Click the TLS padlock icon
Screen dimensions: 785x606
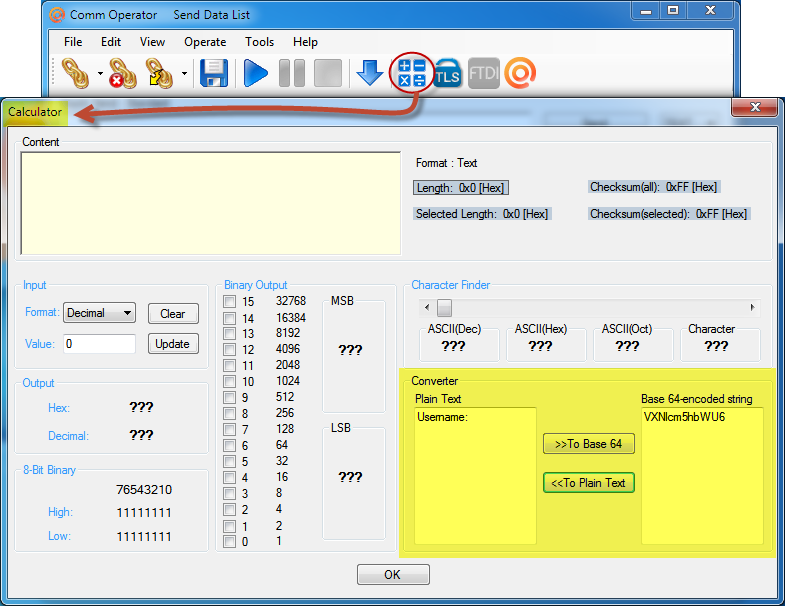coord(447,73)
